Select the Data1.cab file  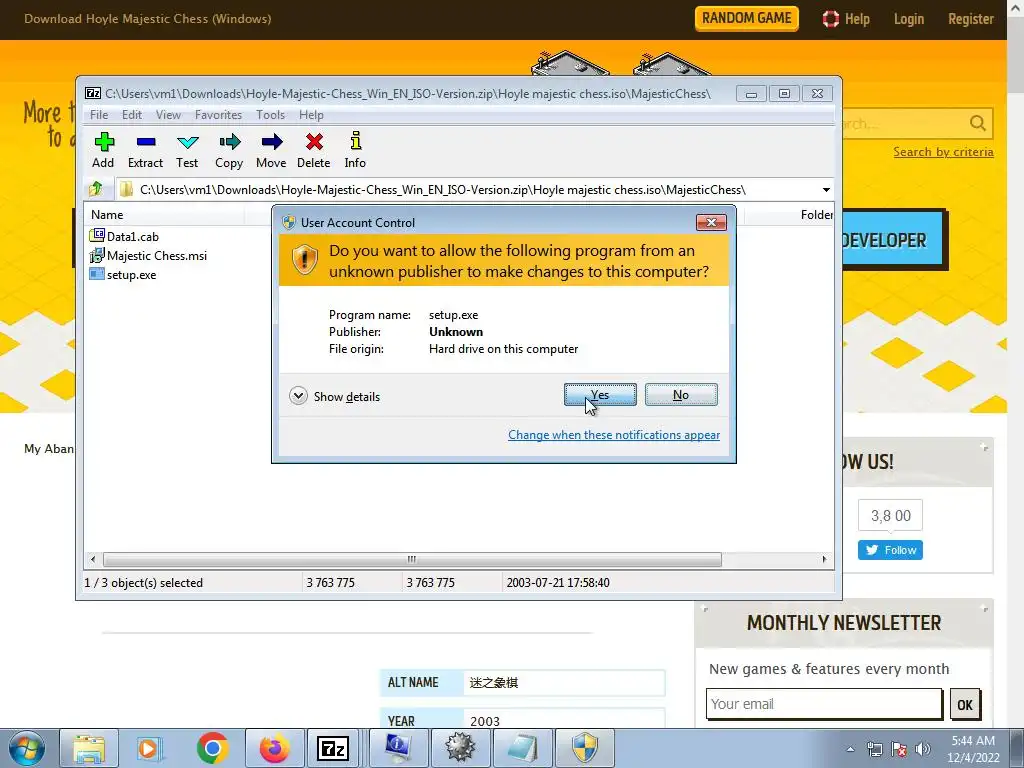pyautogui.click(x=124, y=236)
